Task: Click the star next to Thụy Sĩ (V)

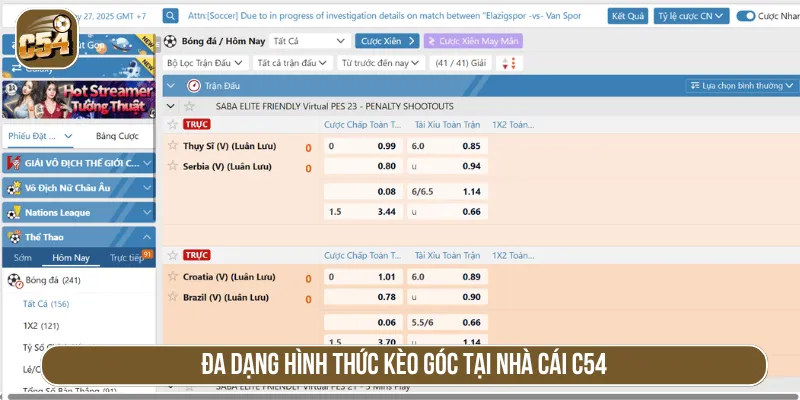Action: [173, 145]
